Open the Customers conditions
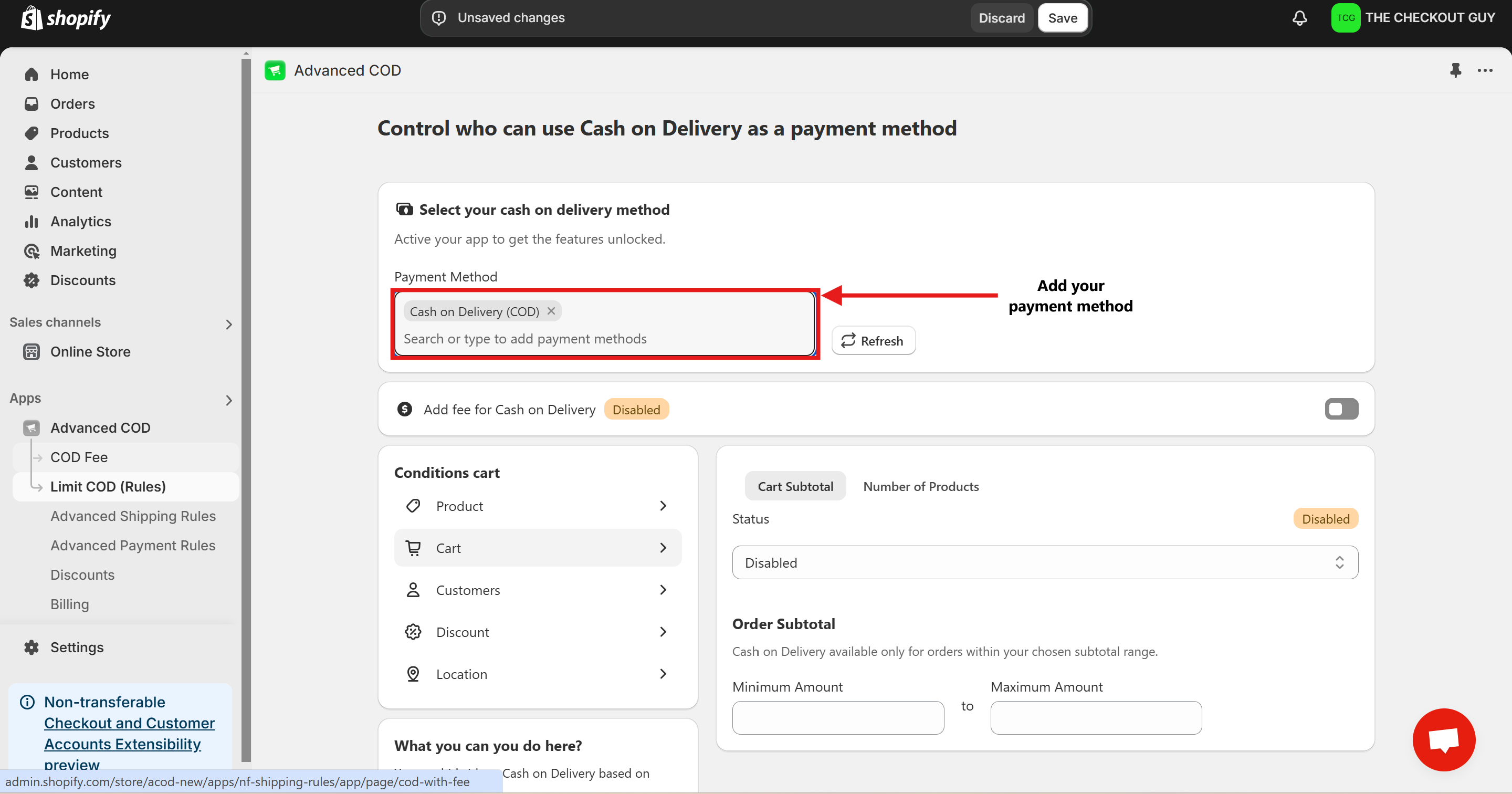This screenshot has height=794, width=1512. pyautogui.click(x=538, y=590)
